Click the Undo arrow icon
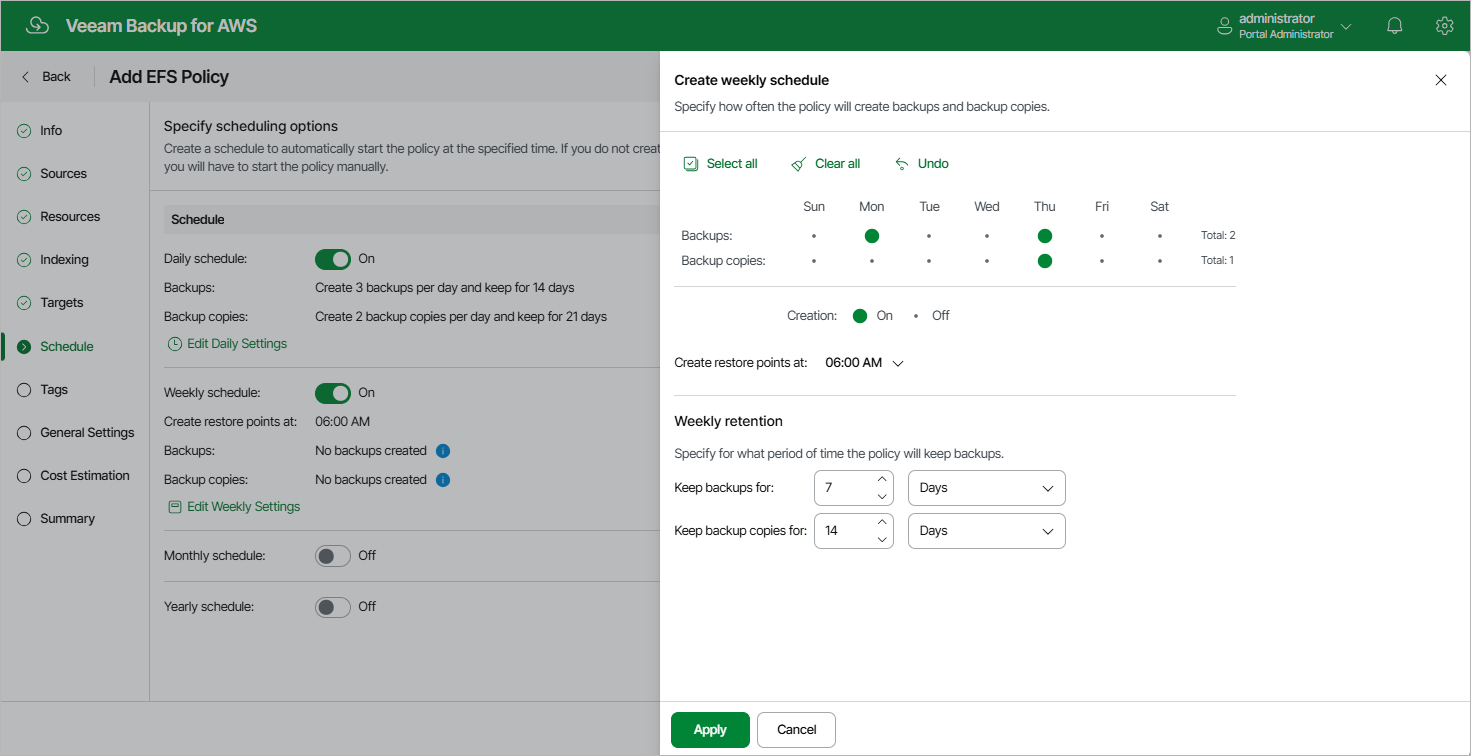 coord(902,164)
